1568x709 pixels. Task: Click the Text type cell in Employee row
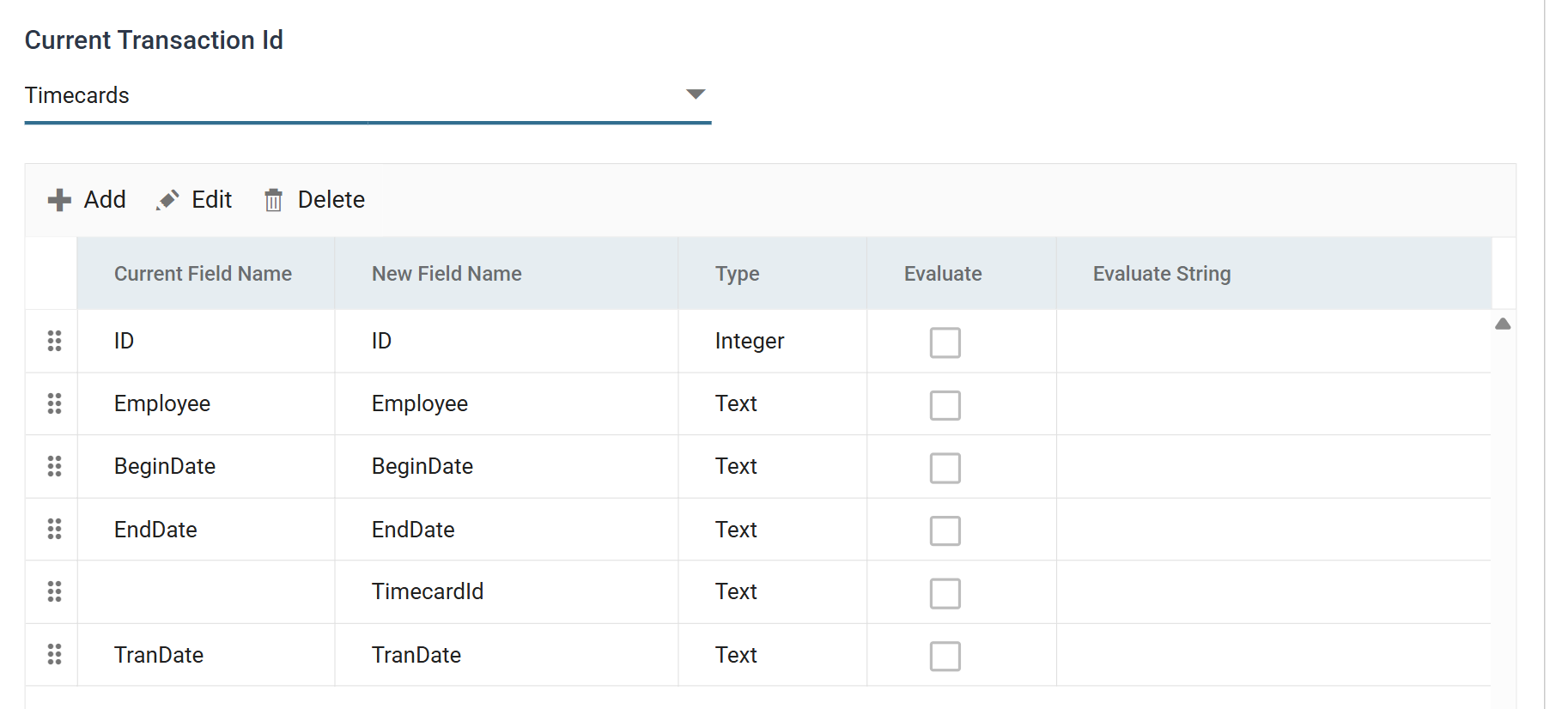pos(773,403)
